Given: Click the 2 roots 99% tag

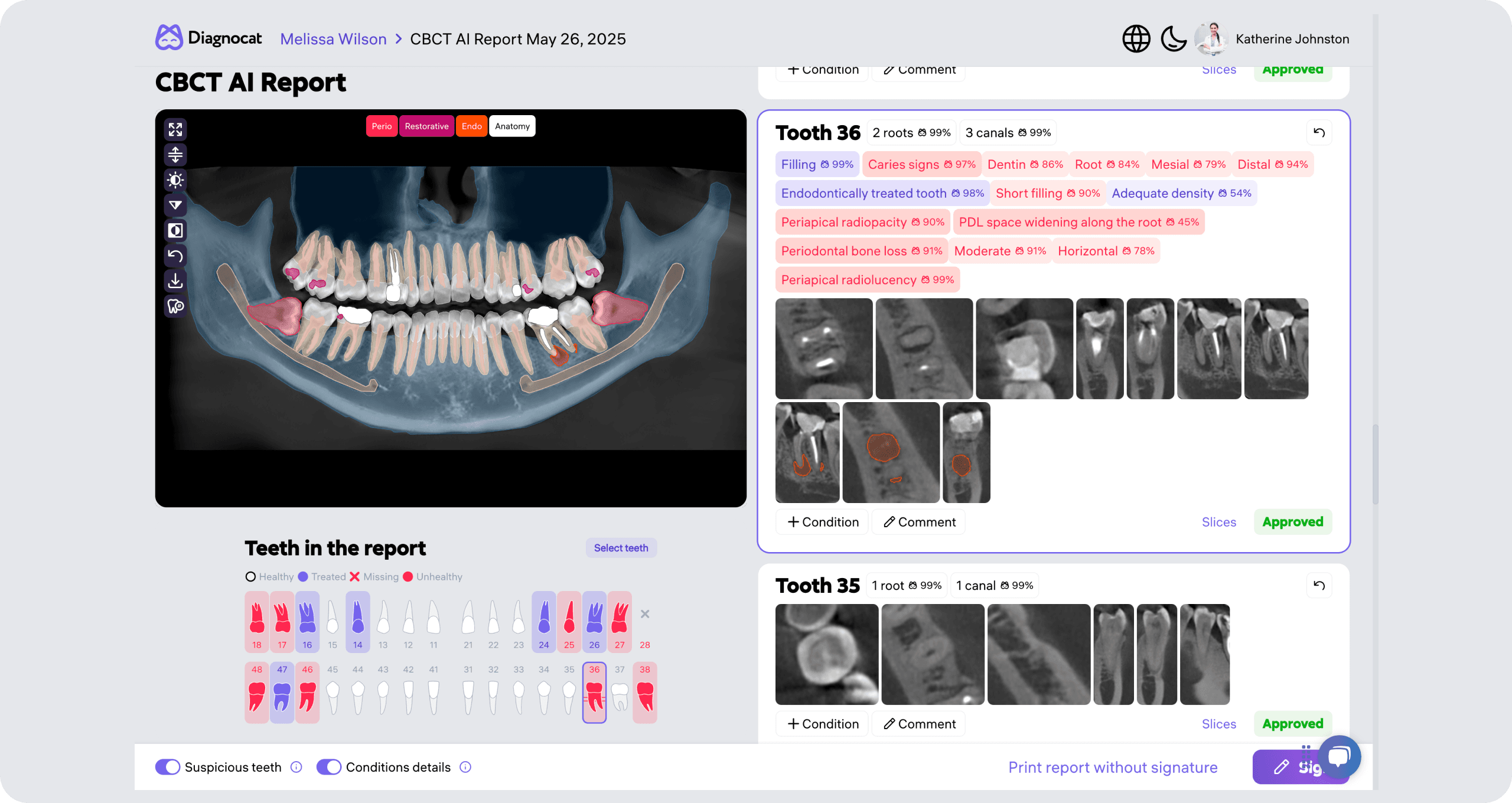Looking at the screenshot, I should click(911, 133).
